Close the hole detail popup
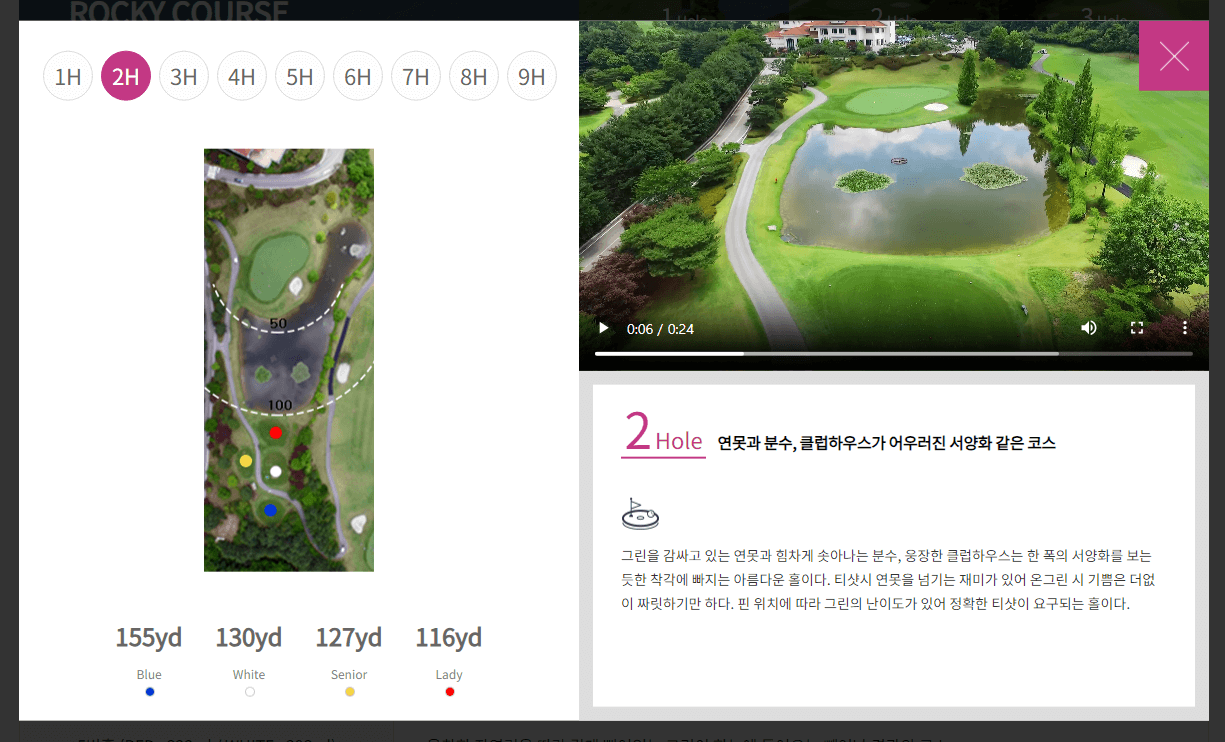 [1174, 55]
